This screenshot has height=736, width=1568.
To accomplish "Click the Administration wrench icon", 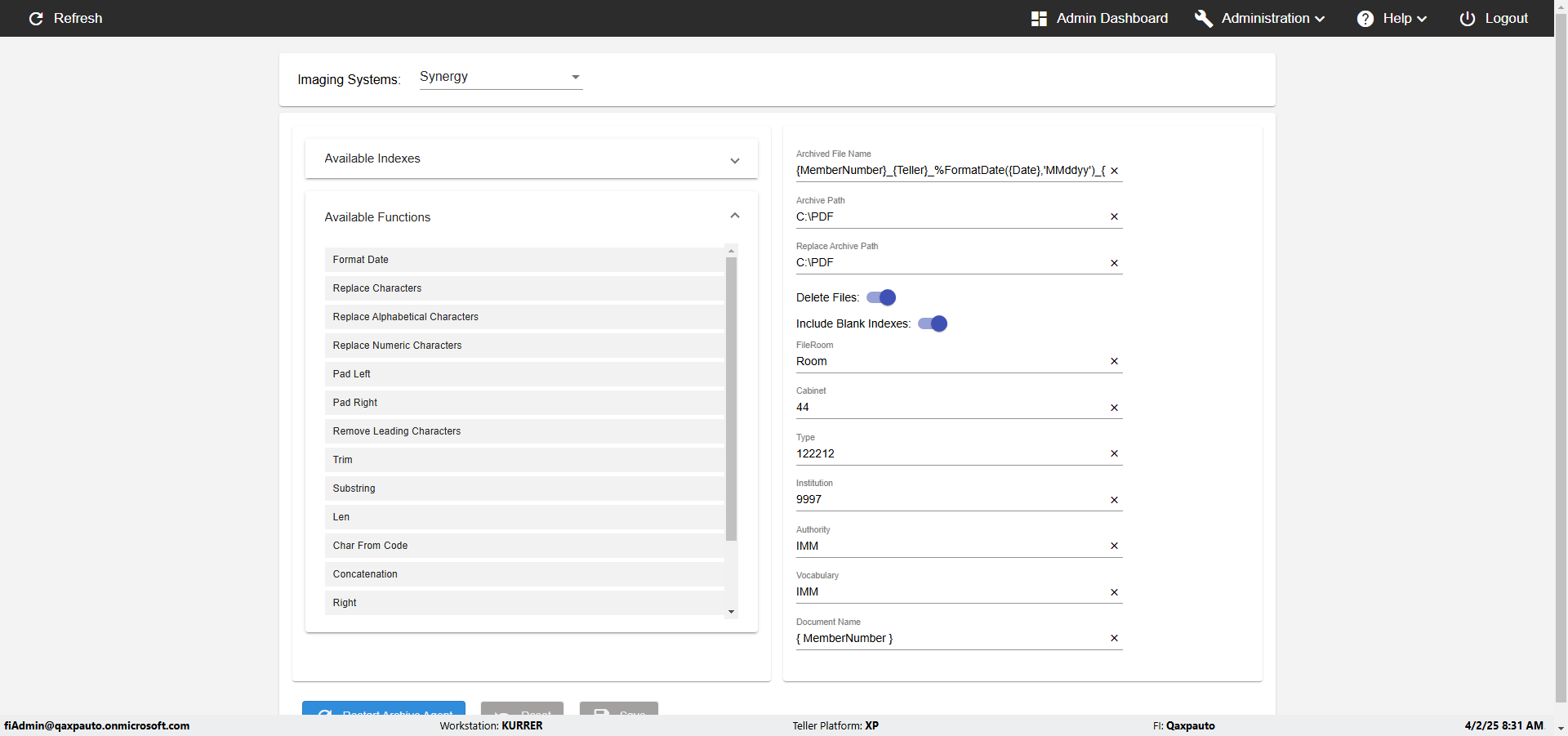I will (1203, 19).
